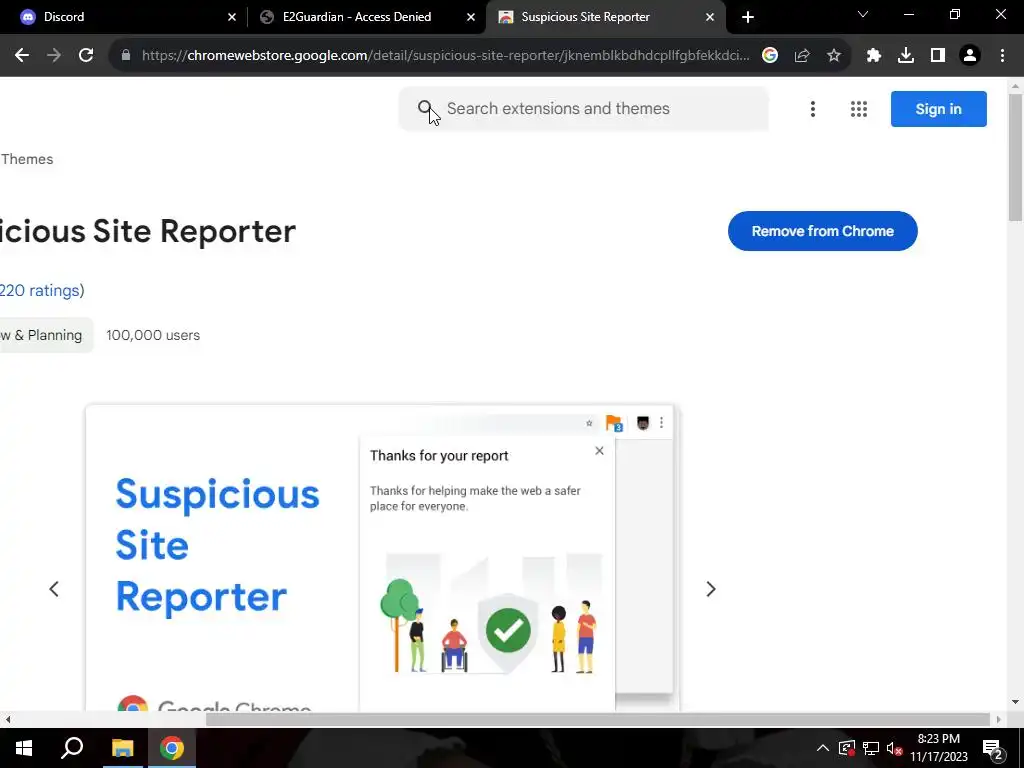Share this page via the share icon
This screenshot has height=768, width=1024.
[x=802, y=56]
